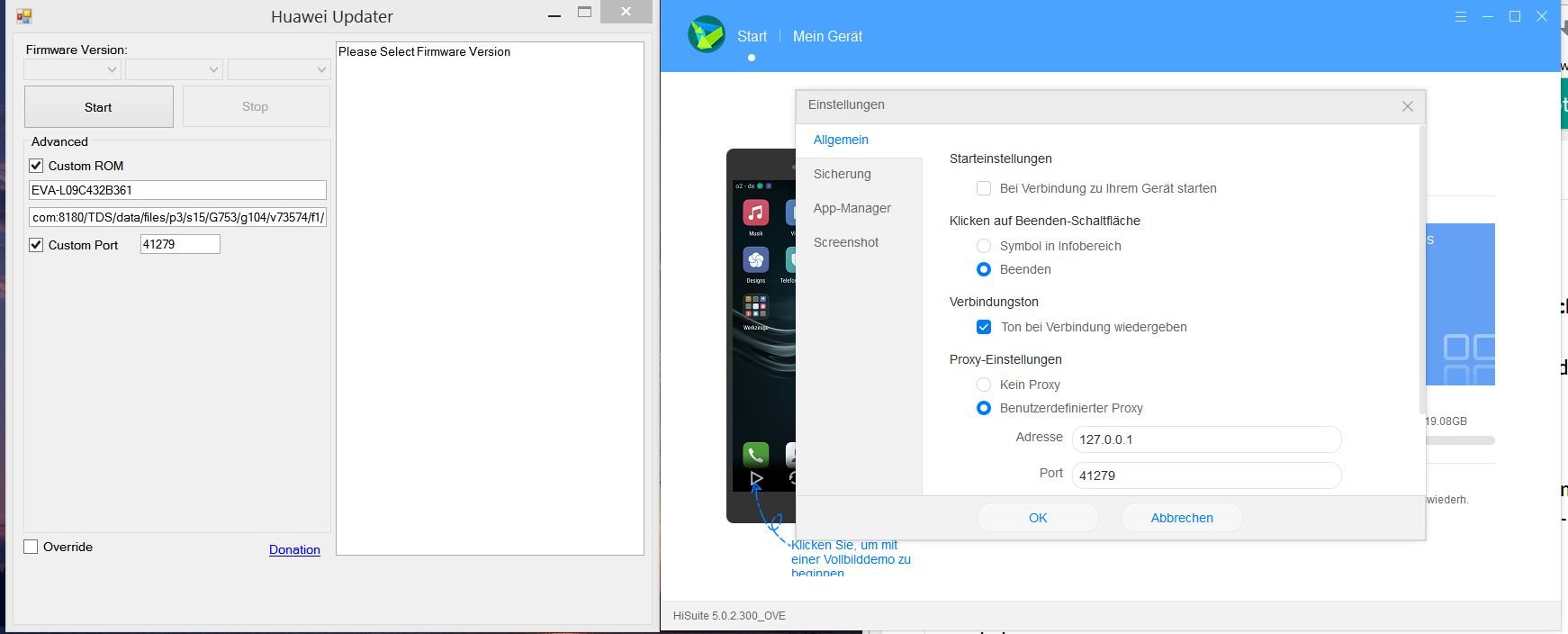Choose the 'Kein Proxy' radio option
This screenshot has width=1568, height=634.
point(984,385)
